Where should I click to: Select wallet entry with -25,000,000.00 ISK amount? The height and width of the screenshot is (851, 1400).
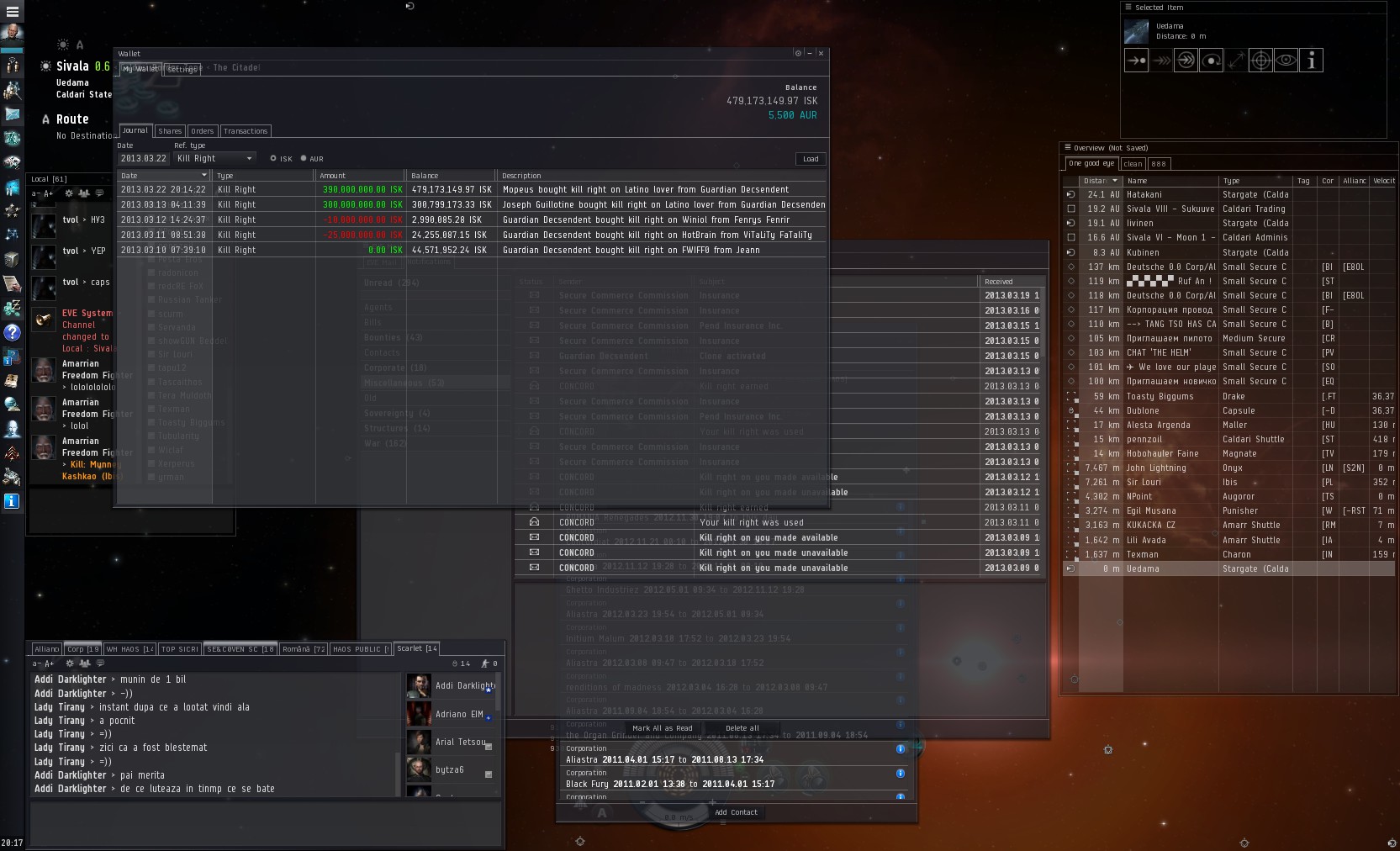(x=472, y=235)
